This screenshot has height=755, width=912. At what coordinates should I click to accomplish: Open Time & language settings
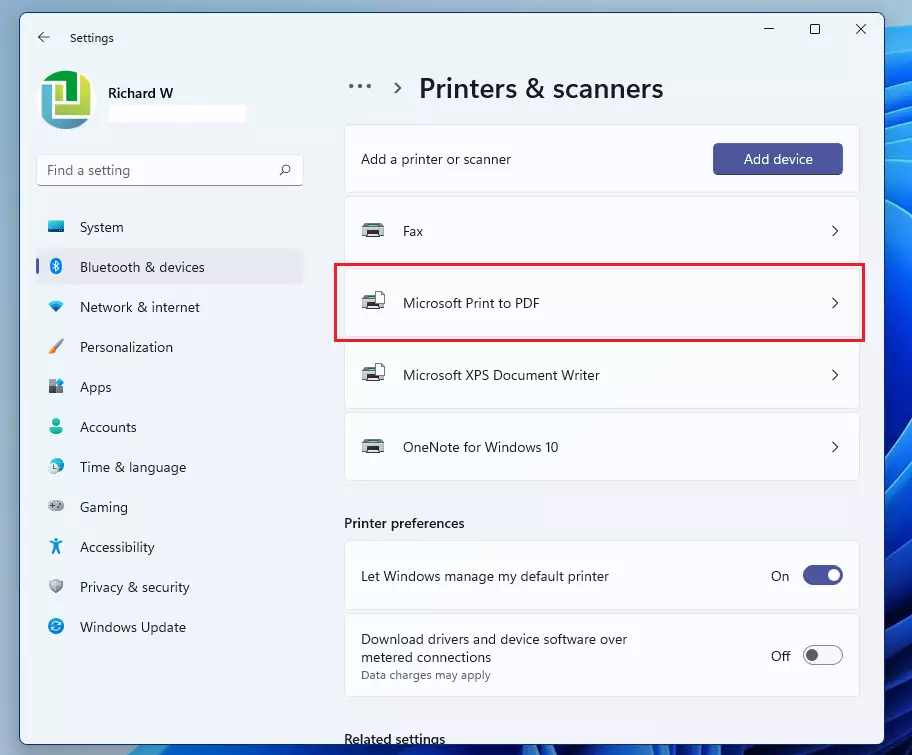[170, 467]
